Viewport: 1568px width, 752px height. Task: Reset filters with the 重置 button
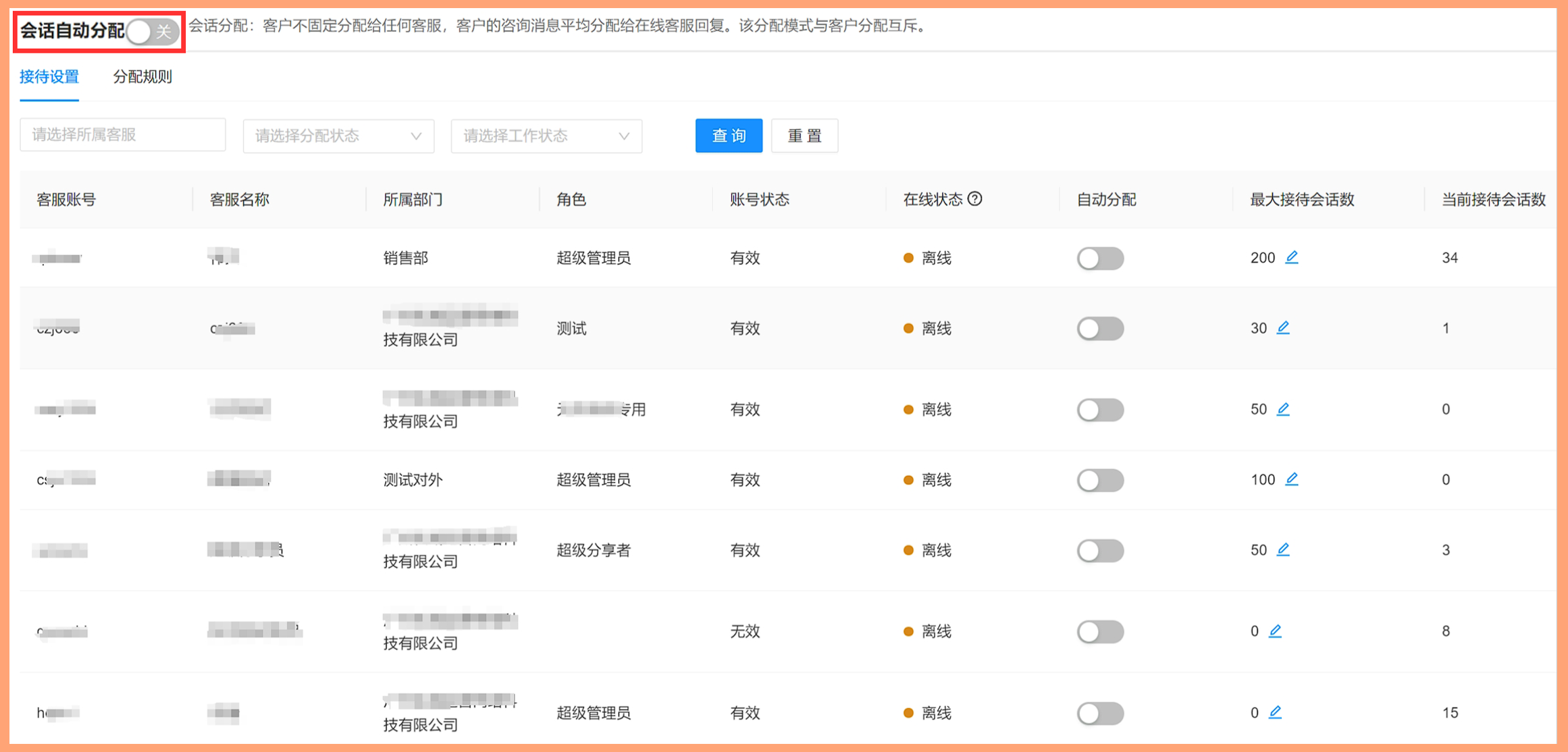(x=804, y=136)
